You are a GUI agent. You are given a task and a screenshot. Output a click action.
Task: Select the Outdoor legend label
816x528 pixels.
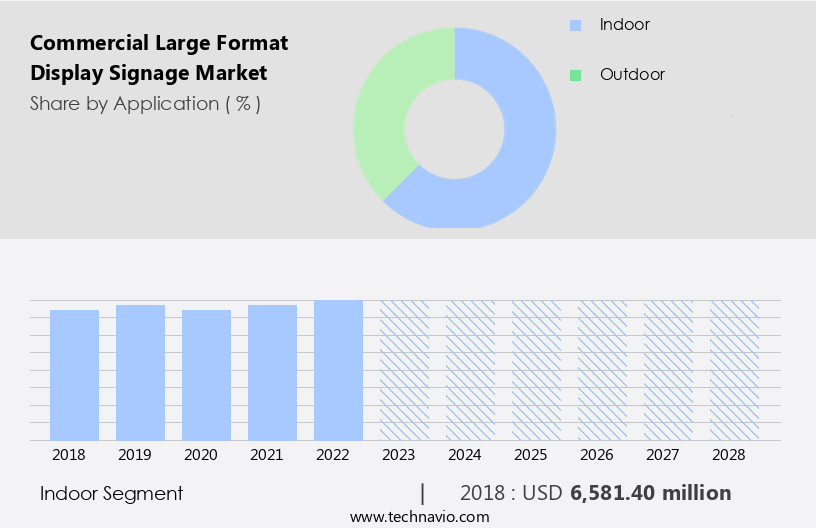pos(632,75)
